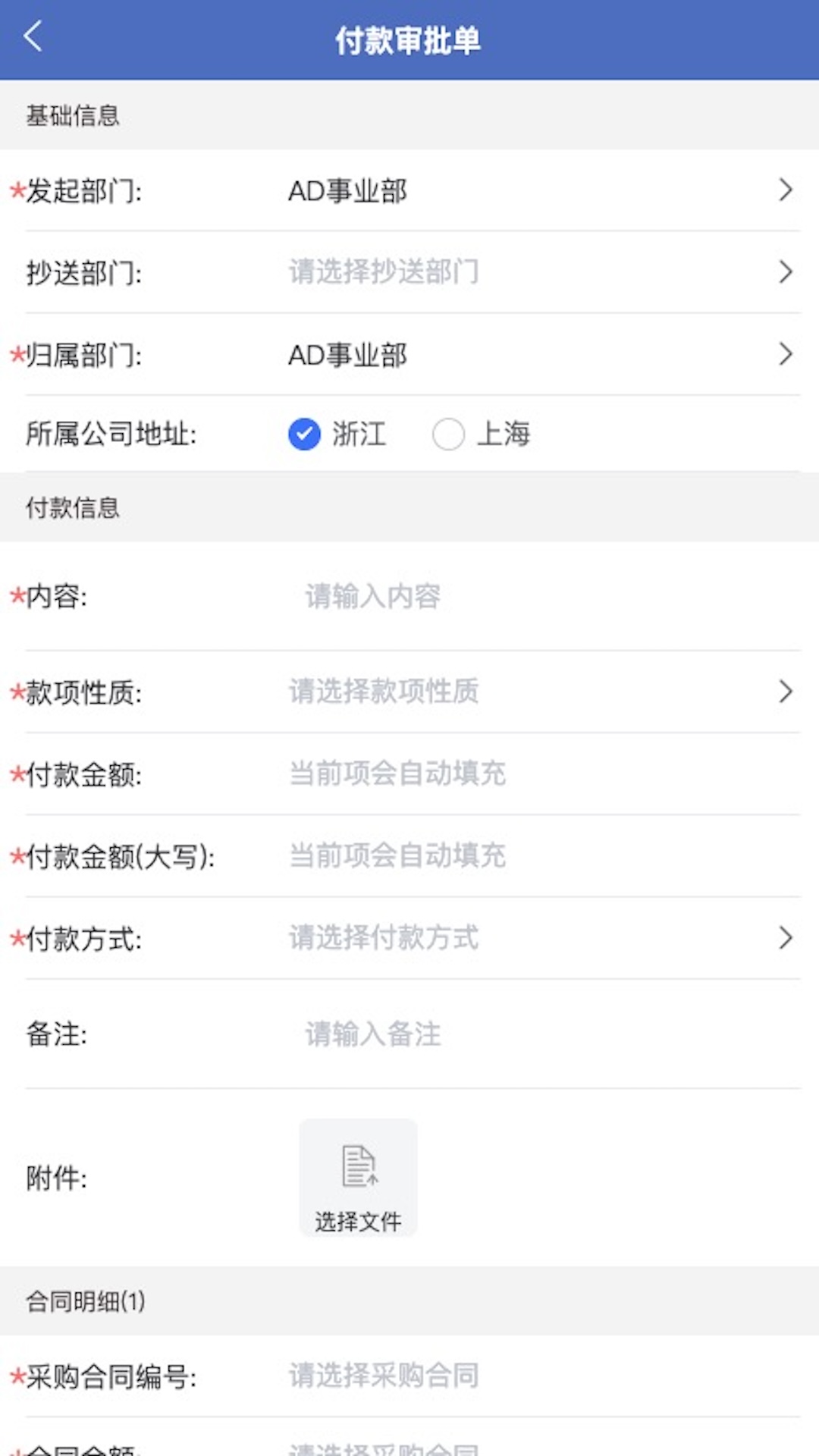This screenshot has height=1456, width=819.
Task: Open the 发起部门 chevron selector
Action: pyautogui.click(x=785, y=190)
